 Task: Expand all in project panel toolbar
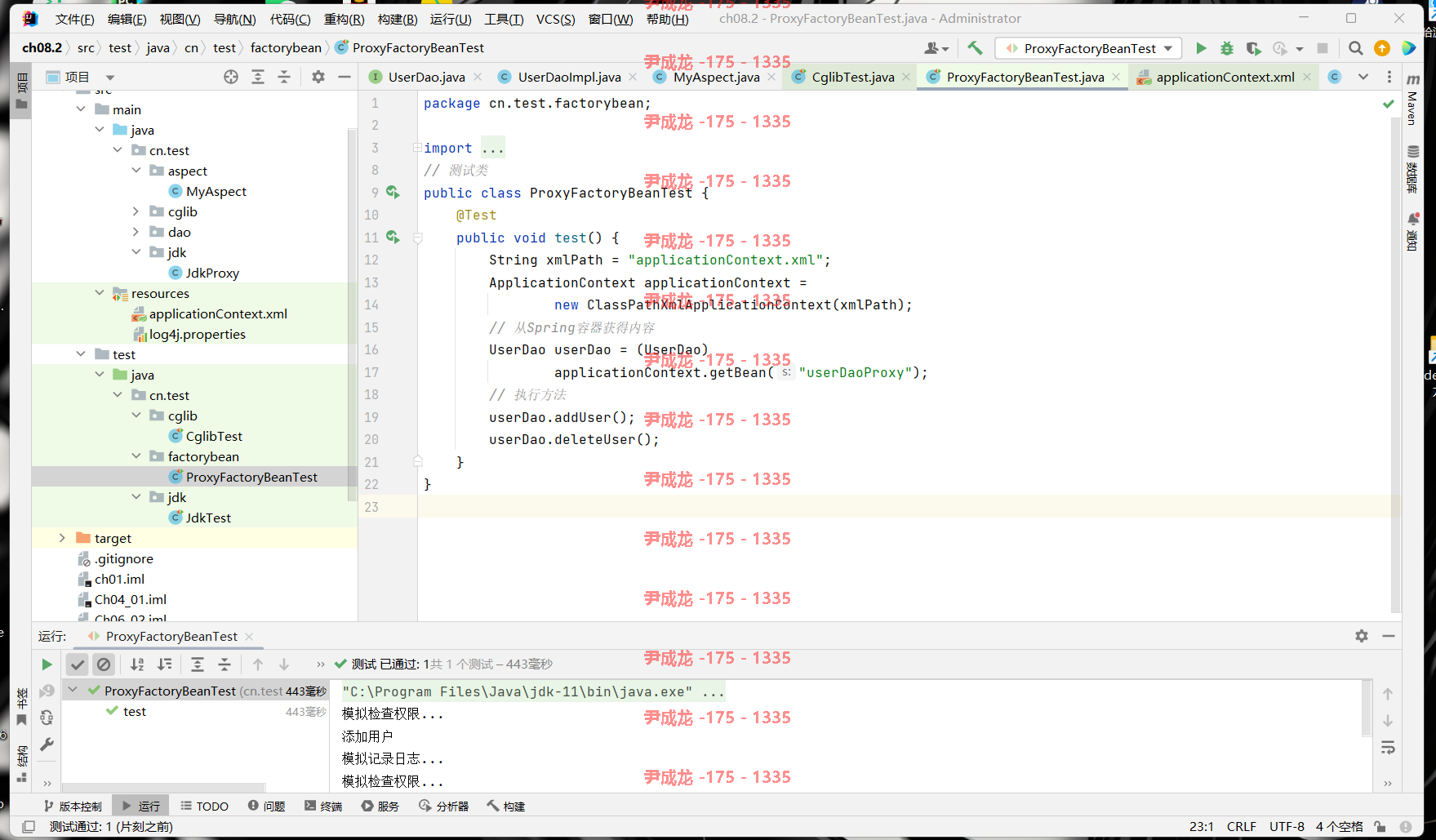click(x=258, y=77)
